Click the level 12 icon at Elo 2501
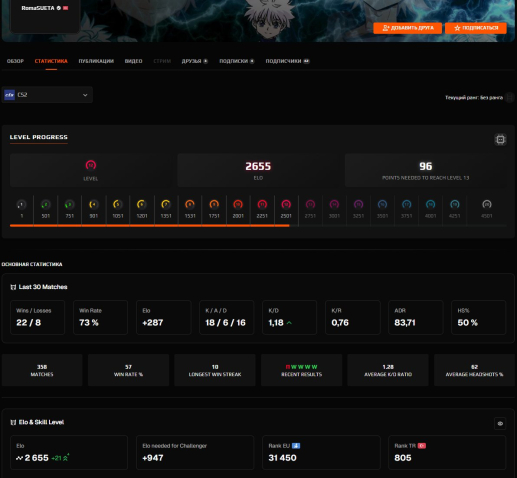 (286, 204)
